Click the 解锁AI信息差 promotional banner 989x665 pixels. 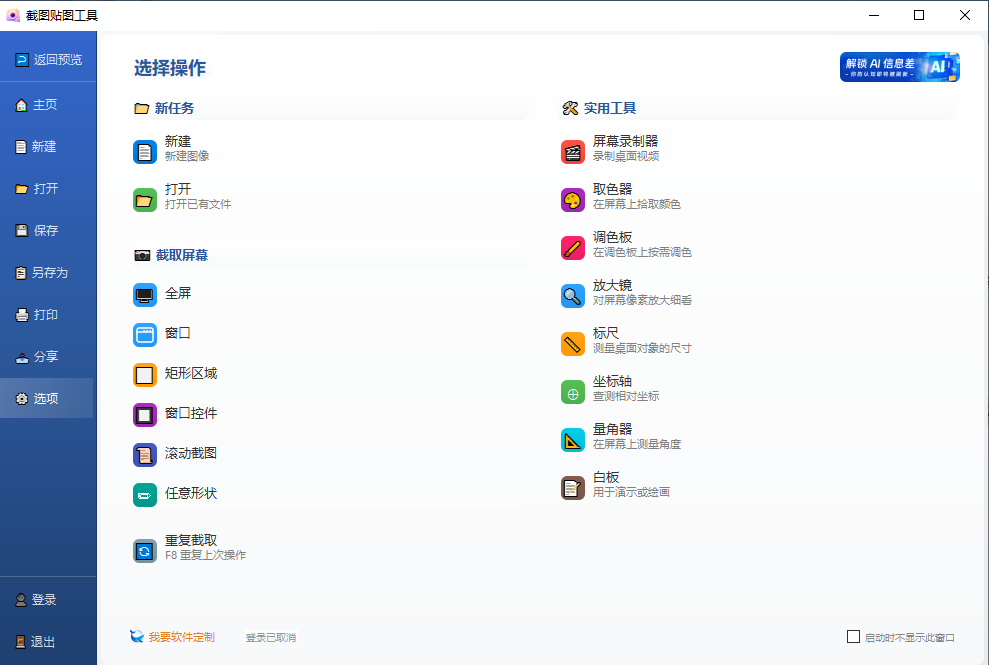pyautogui.click(x=897, y=66)
